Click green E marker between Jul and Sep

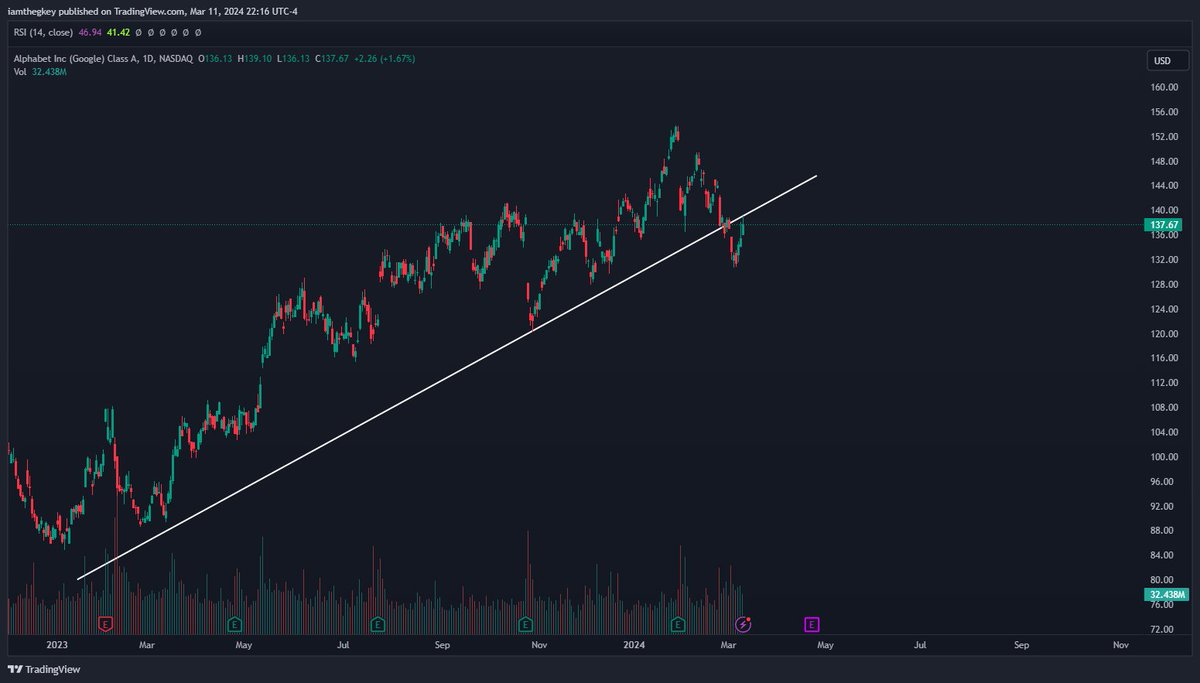click(378, 625)
